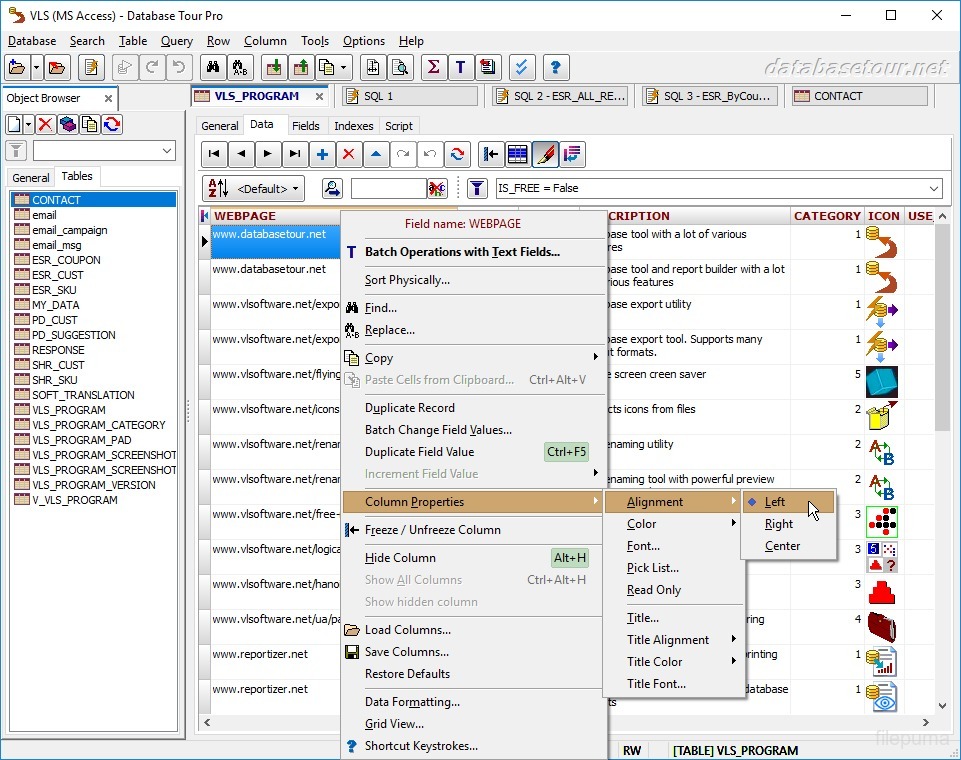
Task: Choose Hide Column from the context menu
Action: pos(400,558)
